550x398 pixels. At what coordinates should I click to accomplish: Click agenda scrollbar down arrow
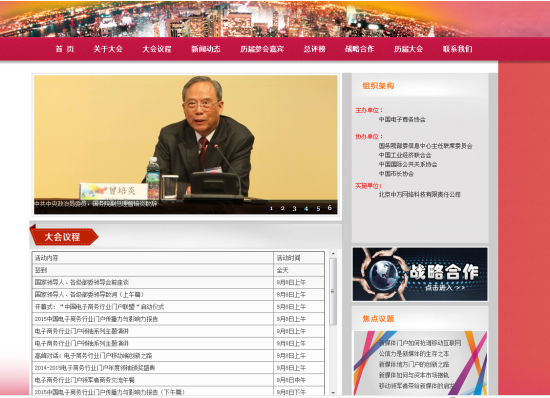[333, 392]
